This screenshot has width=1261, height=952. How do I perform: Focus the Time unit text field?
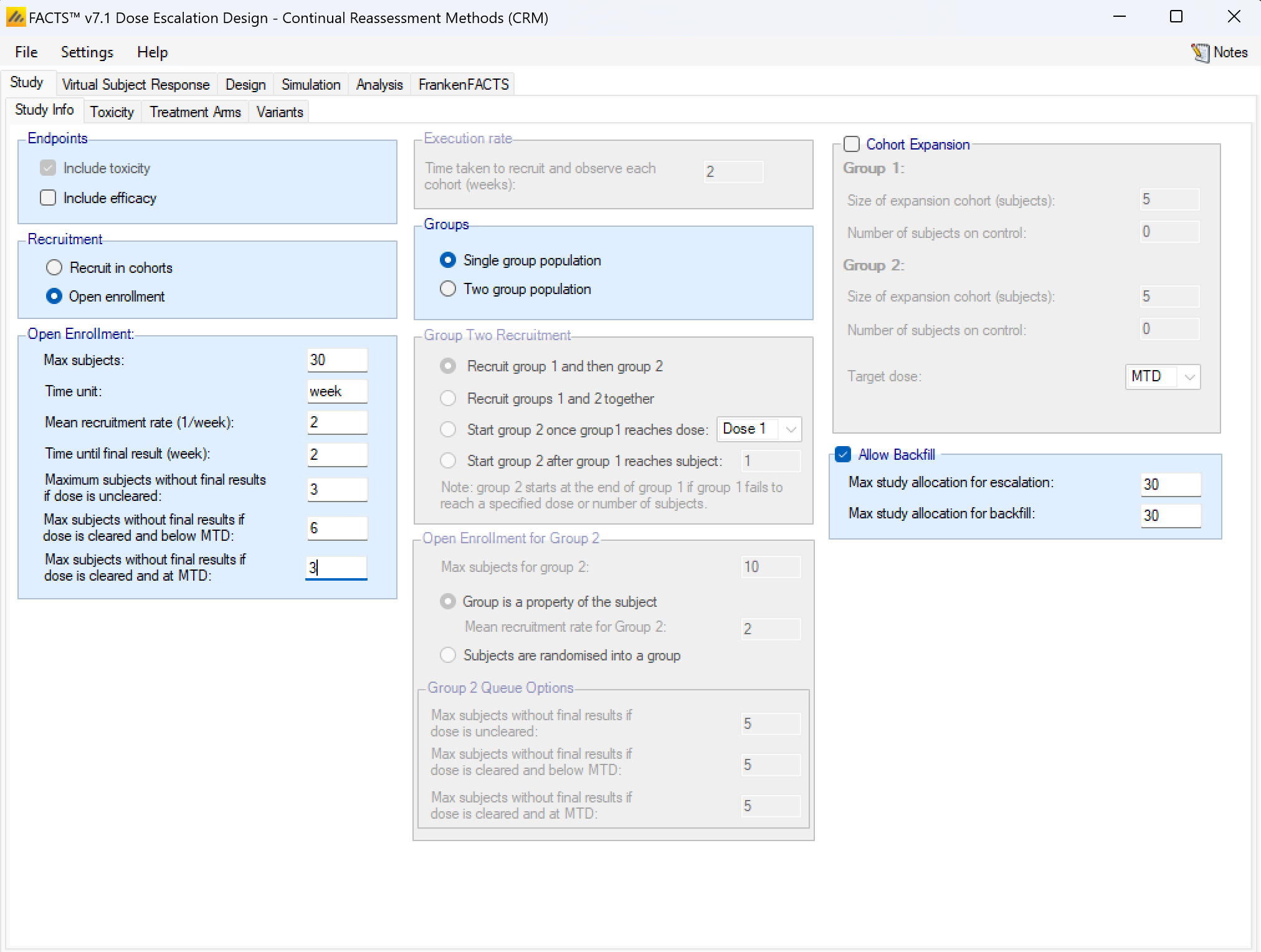337,391
